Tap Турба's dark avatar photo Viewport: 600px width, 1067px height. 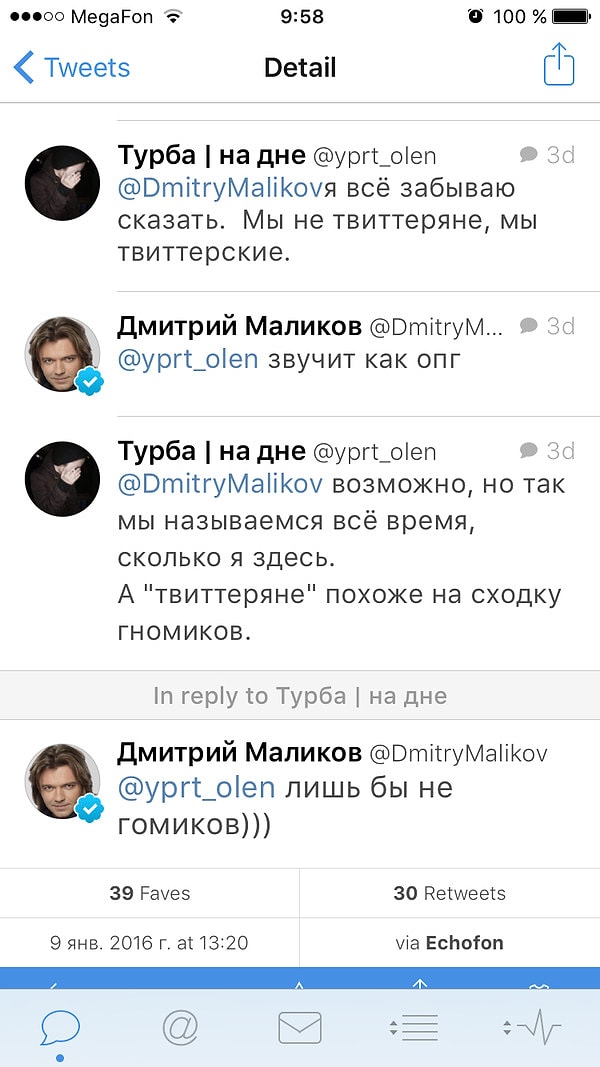pyautogui.click(x=62, y=182)
